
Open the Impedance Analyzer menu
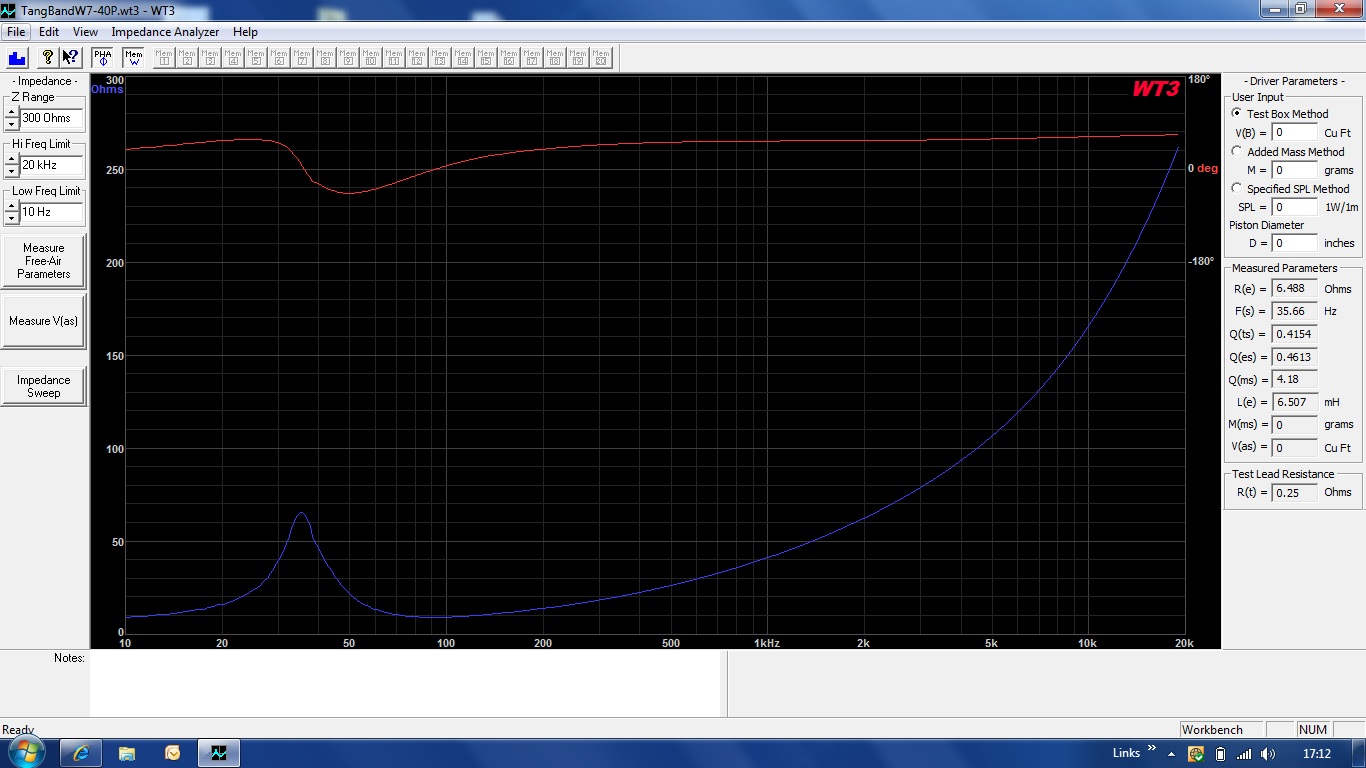pyautogui.click(x=165, y=32)
